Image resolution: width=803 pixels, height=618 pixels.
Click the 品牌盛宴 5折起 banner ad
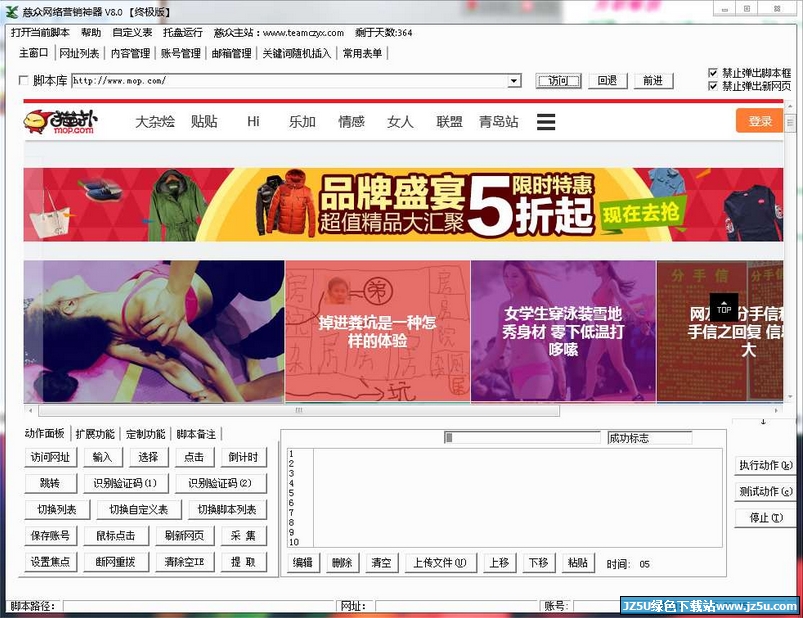(403, 204)
